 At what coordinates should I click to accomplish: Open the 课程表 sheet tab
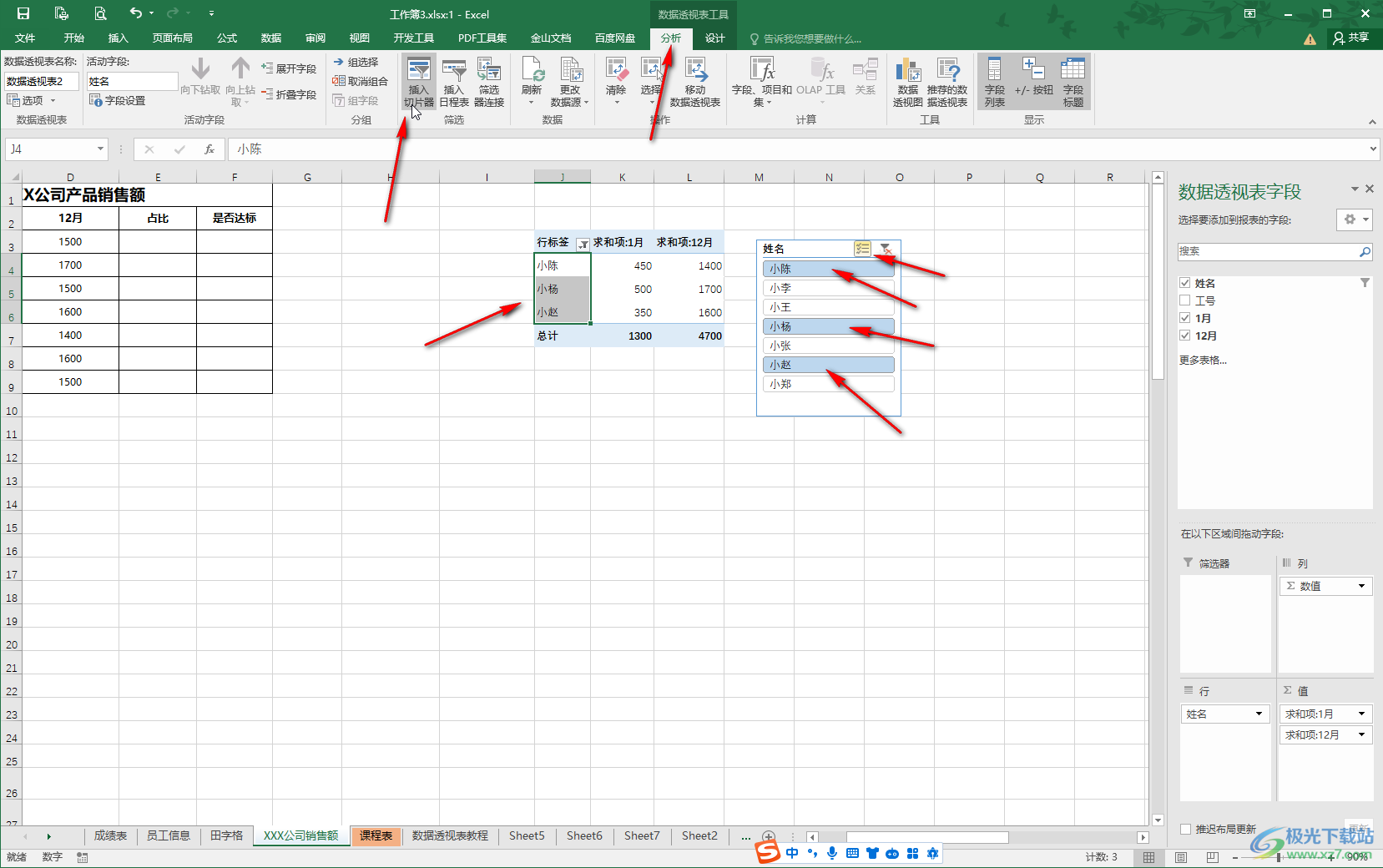(376, 835)
